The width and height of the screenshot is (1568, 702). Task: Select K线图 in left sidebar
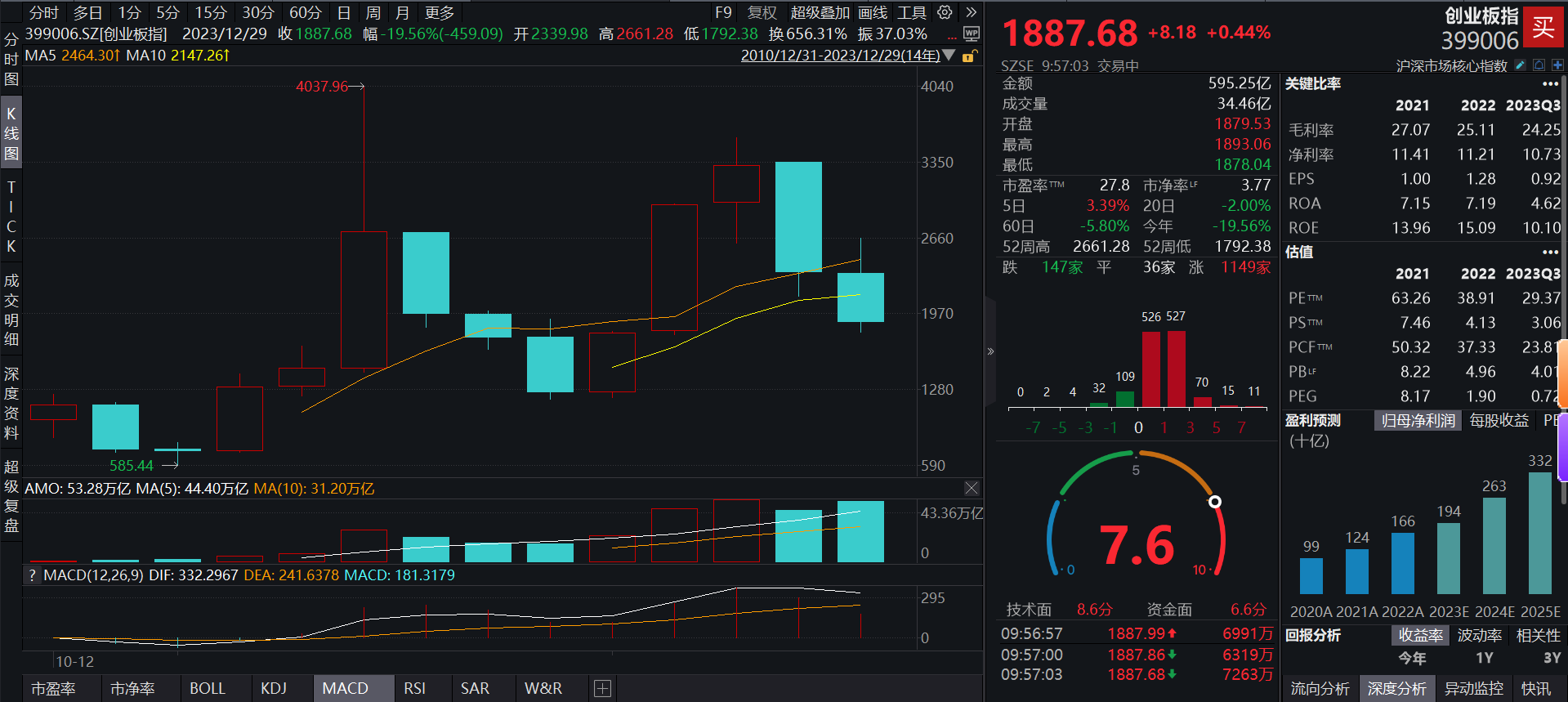tap(11, 133)
